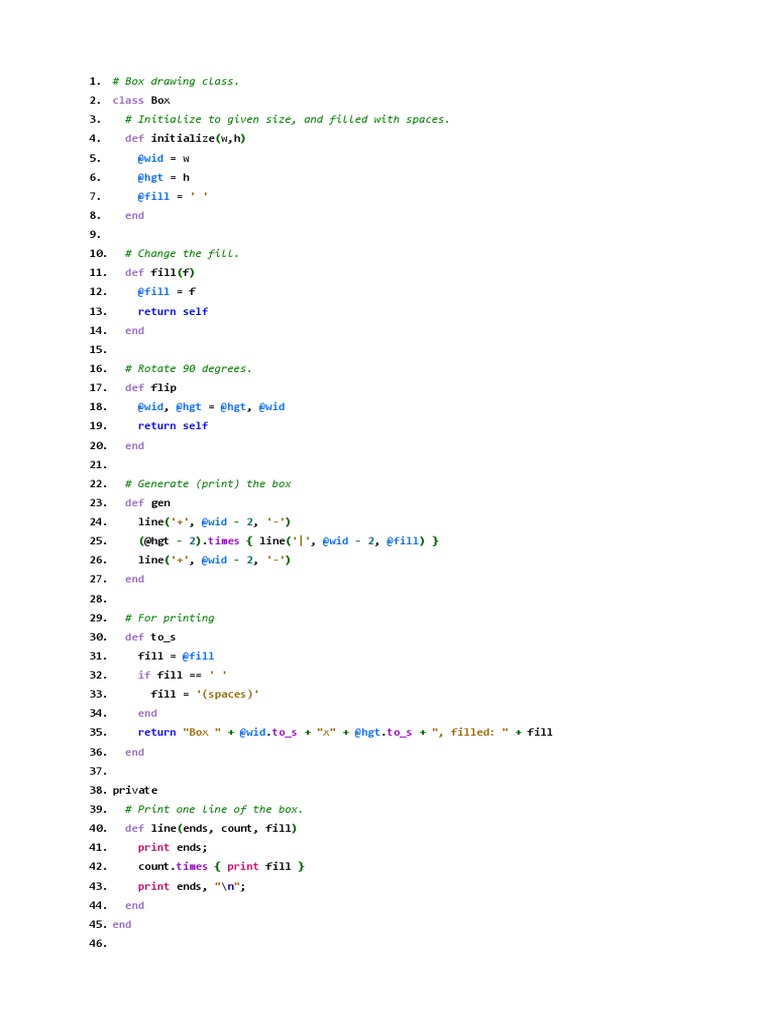The image size is (768, 1024).
Task: Click the final 'end' on line 45
Action: coord(122,924)
